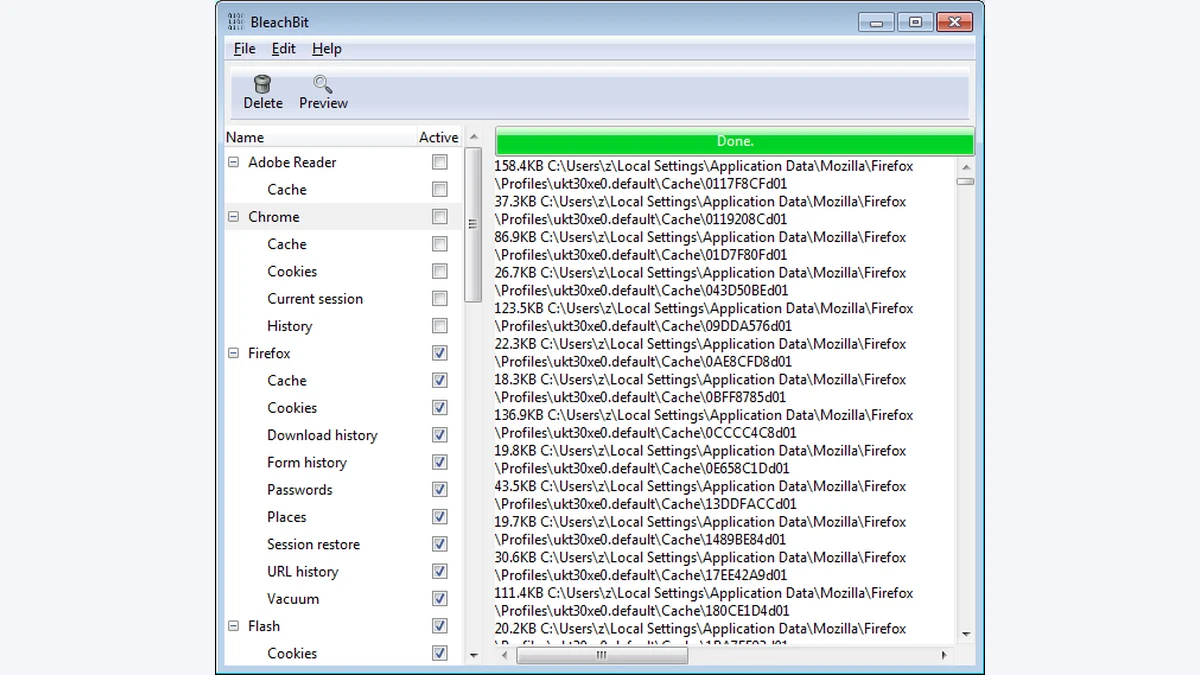
Task: Click the results log horizontal scrollbar thumb
Action: point(602,655)
